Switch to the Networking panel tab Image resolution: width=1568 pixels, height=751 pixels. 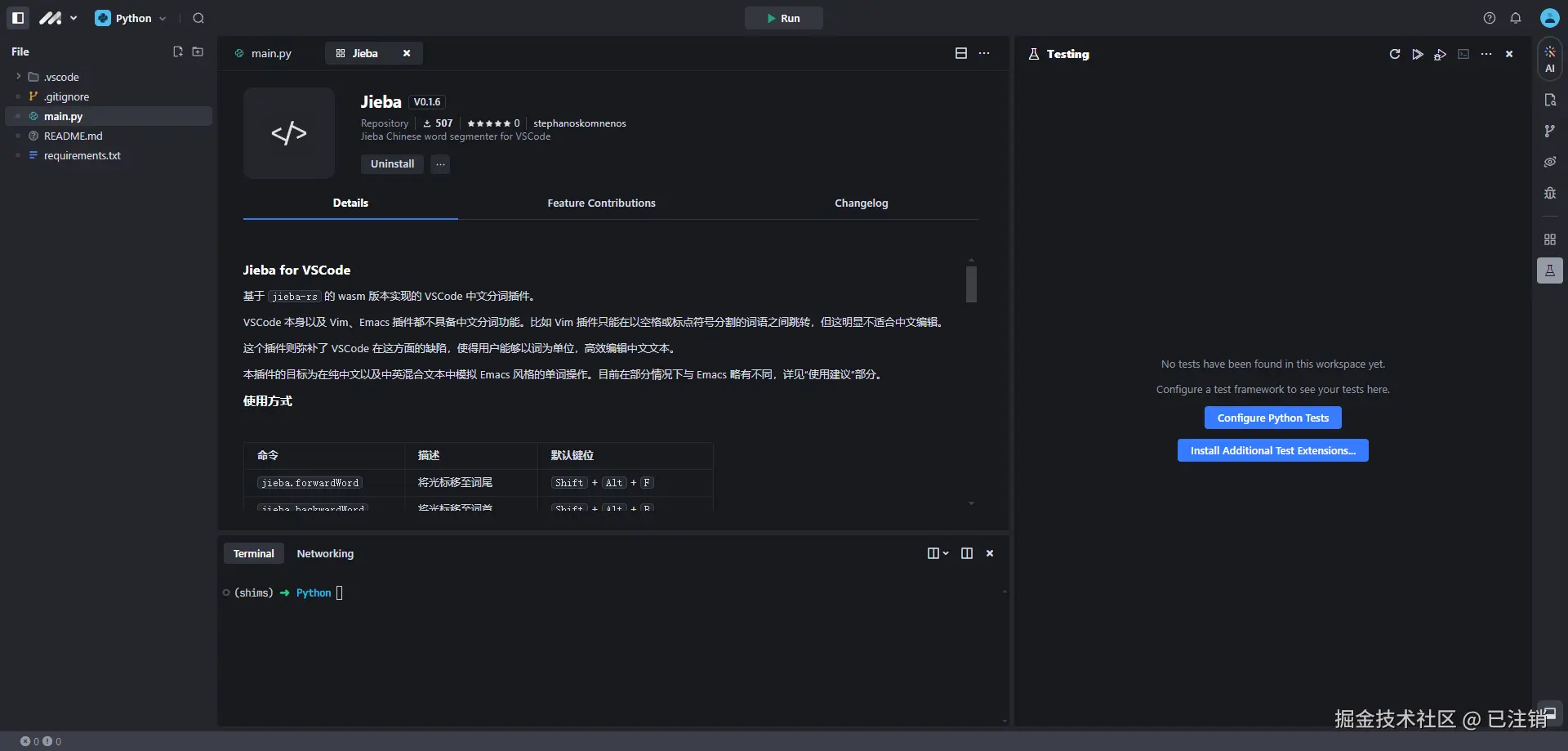point(325,553)
